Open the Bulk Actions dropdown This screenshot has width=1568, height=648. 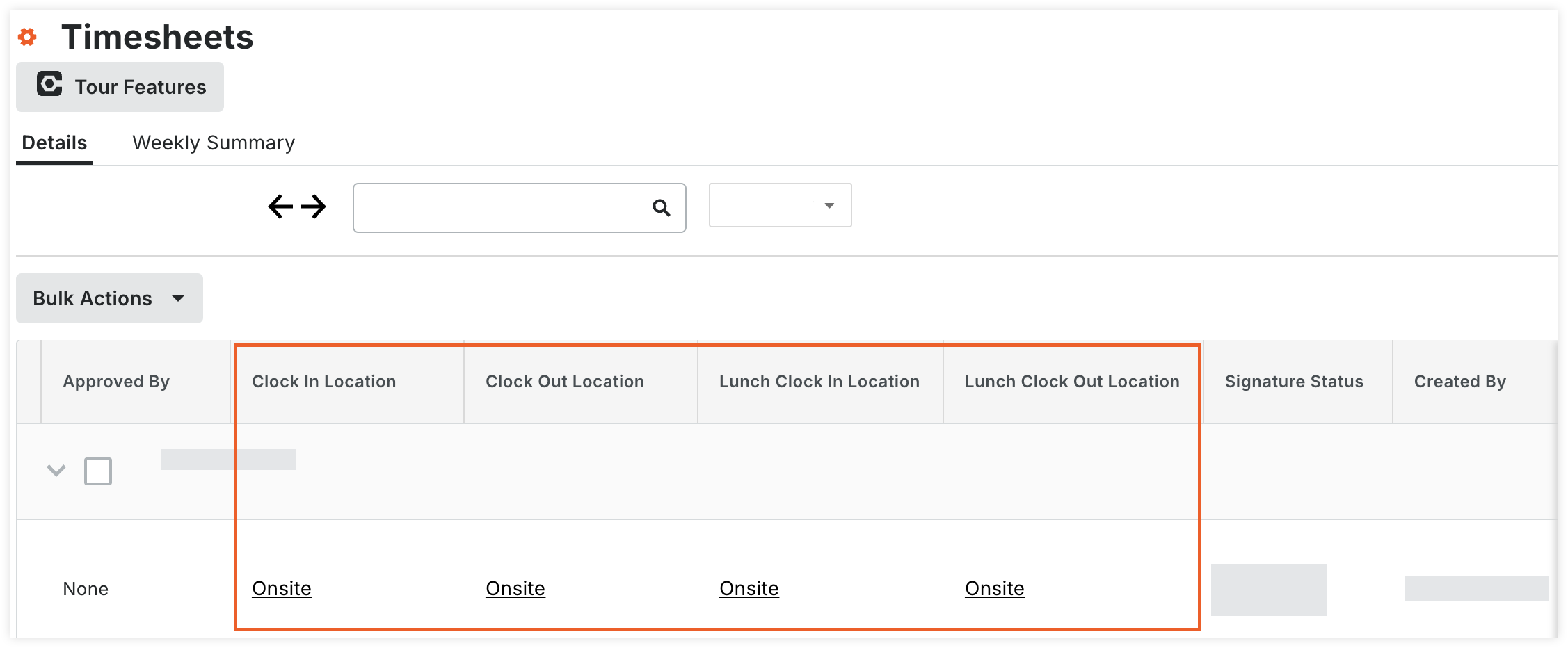[x=109, y=298]
